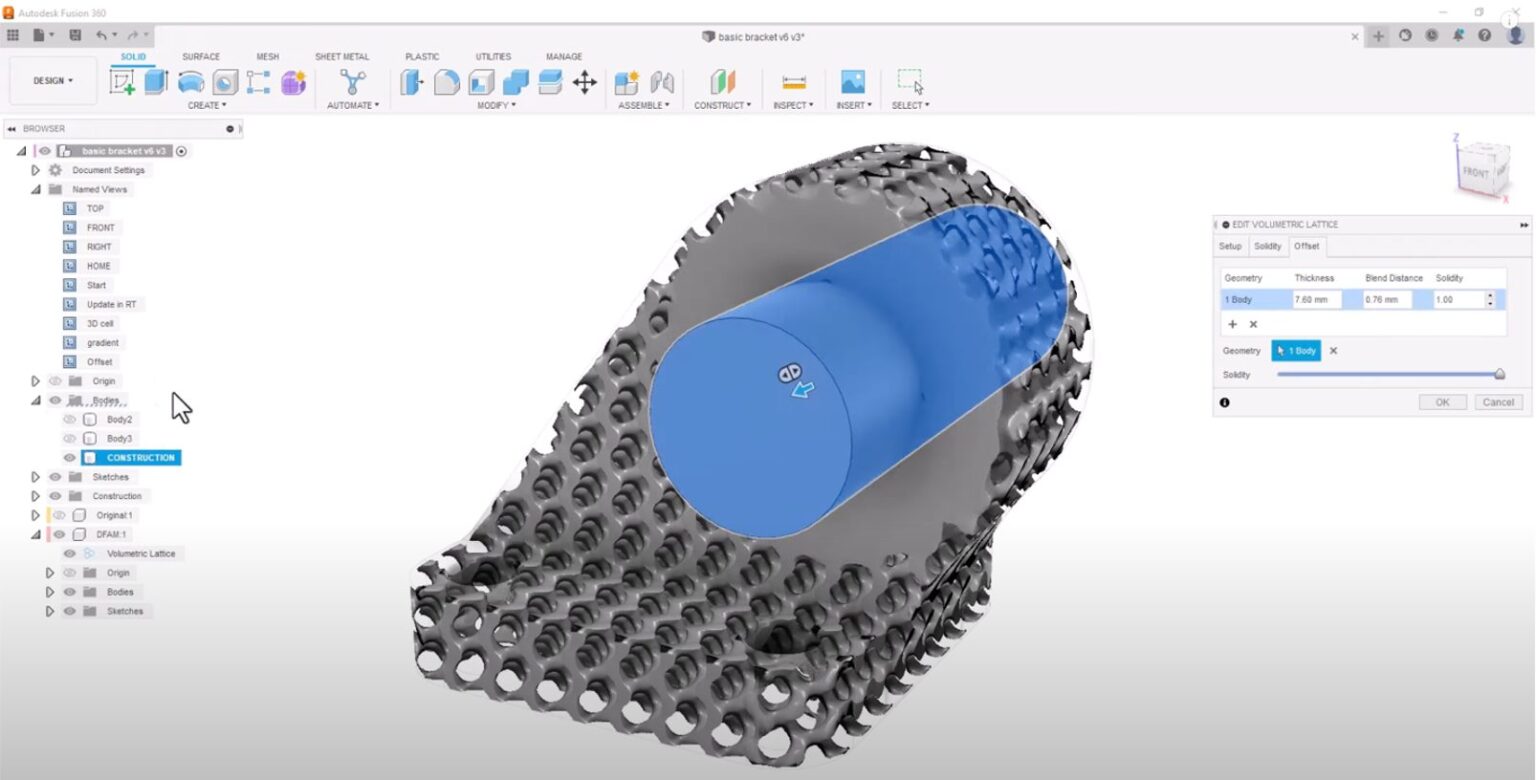Open the Move/Copy tool
Screen dimensions: 1536x780
(x=586, y=82)
